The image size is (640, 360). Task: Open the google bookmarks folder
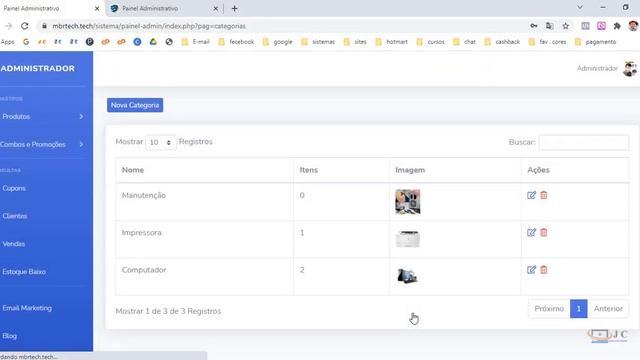278,42
